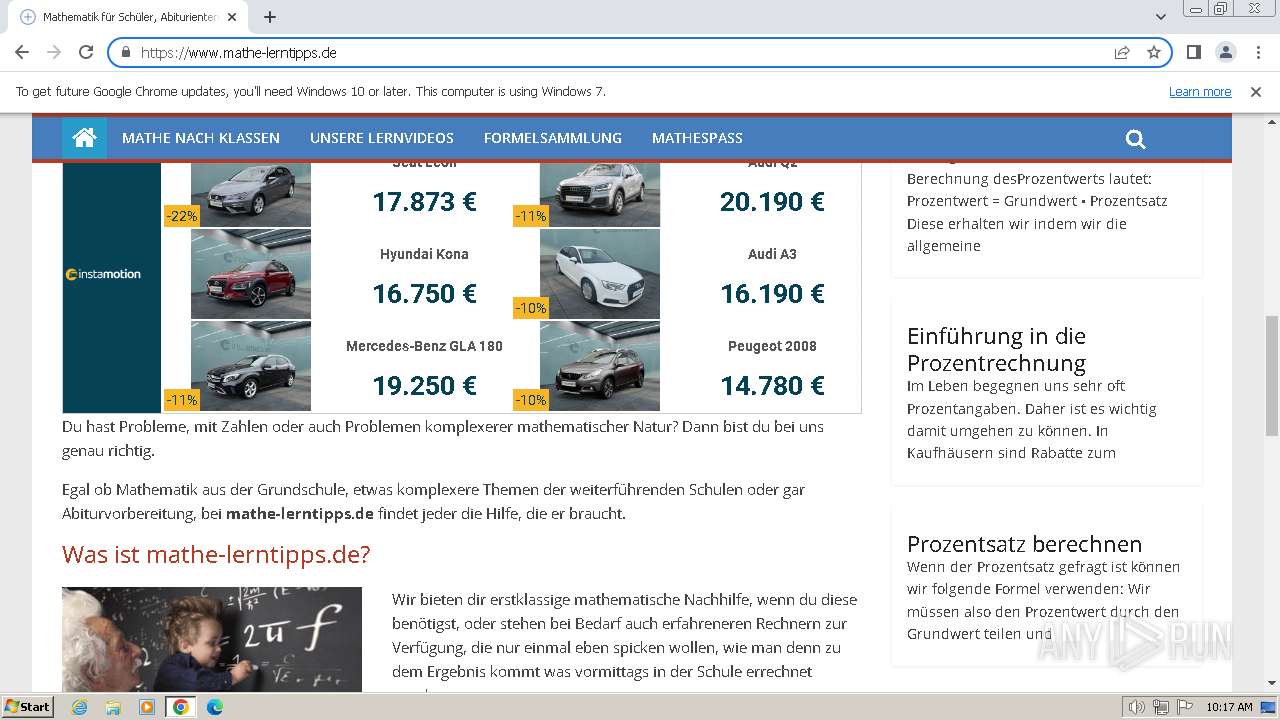Open Chrome three-dot menu
The height and width of the screenshot is (720, 1280).
click(x=1257, y=52)
